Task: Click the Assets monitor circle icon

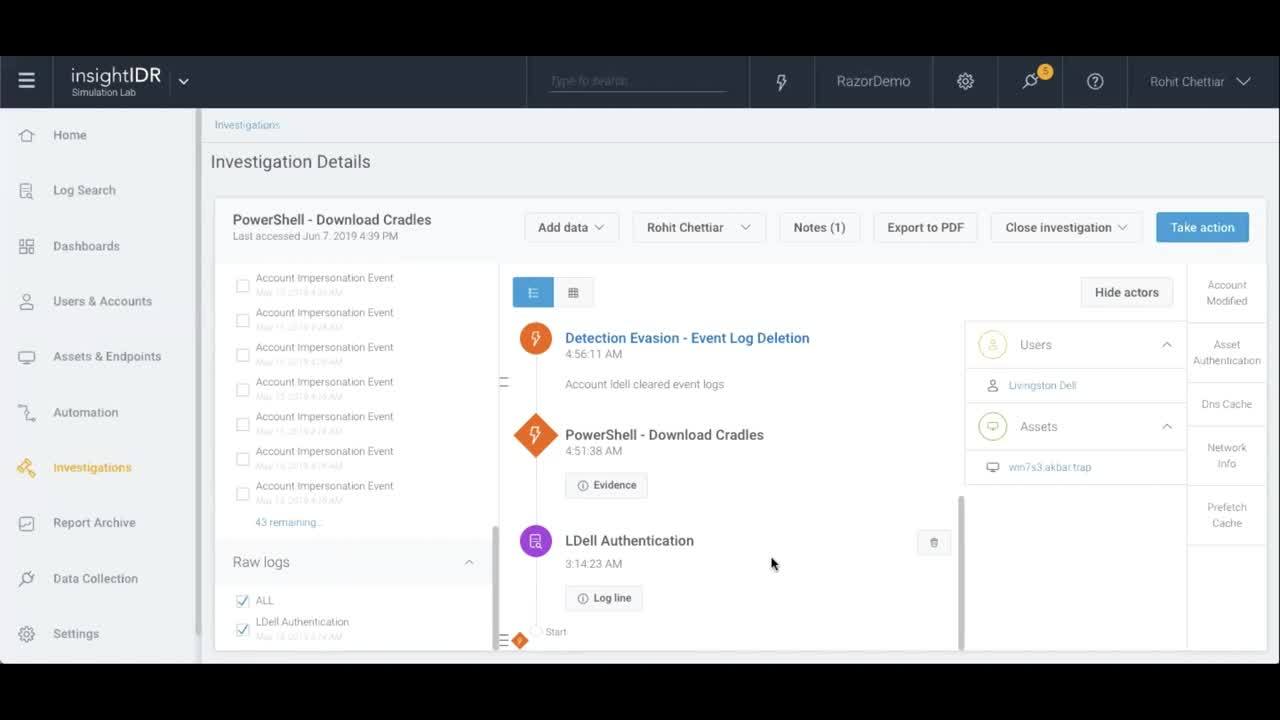Action: pos(993,427)
